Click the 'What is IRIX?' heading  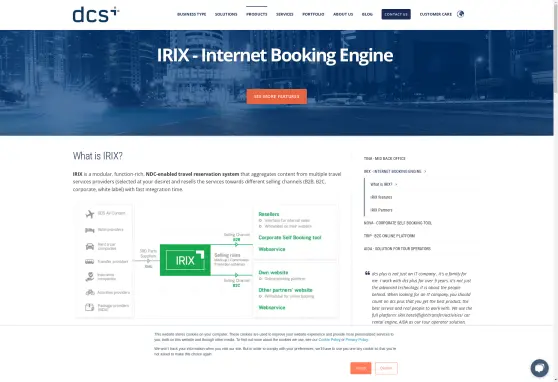point(98,156)
